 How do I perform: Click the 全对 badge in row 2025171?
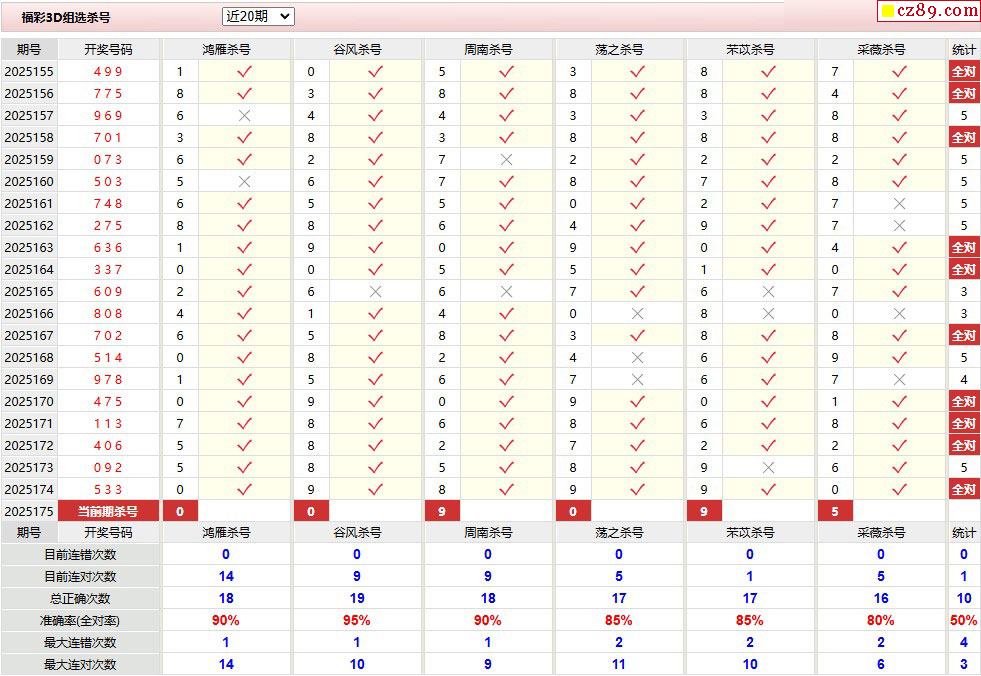point(963,423)
